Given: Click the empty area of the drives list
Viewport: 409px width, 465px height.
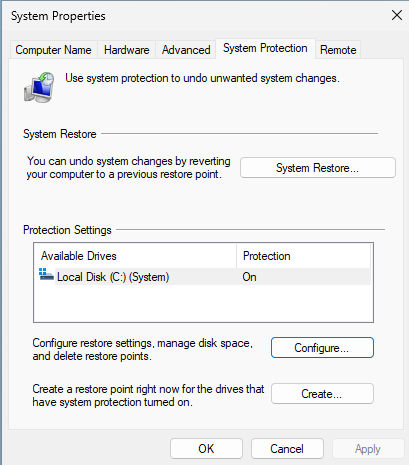Looking at the screenshot, I should pyautogui.click(x=203, y=303).
